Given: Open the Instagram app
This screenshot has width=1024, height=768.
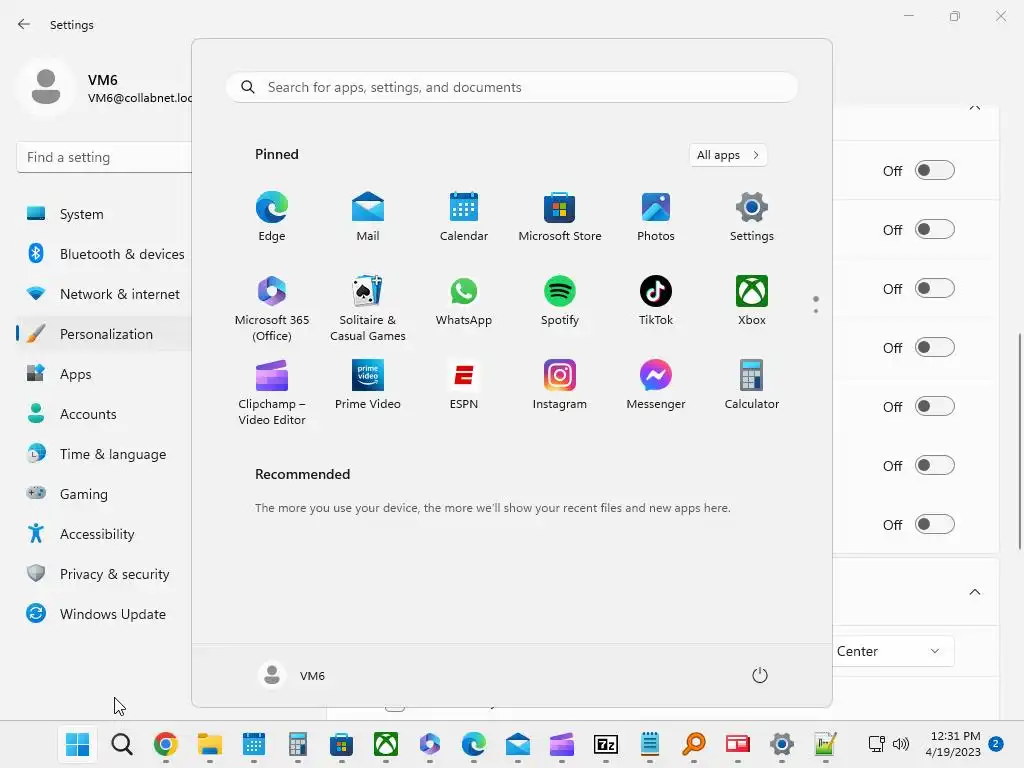Looking at the screenshot, I should (560, 385).
